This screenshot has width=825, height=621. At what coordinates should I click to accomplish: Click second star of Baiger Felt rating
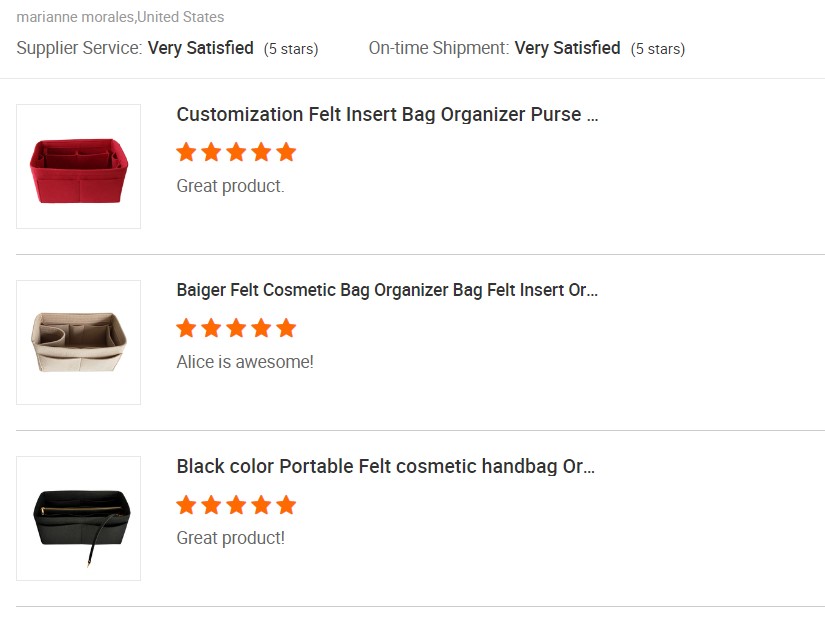212,328
